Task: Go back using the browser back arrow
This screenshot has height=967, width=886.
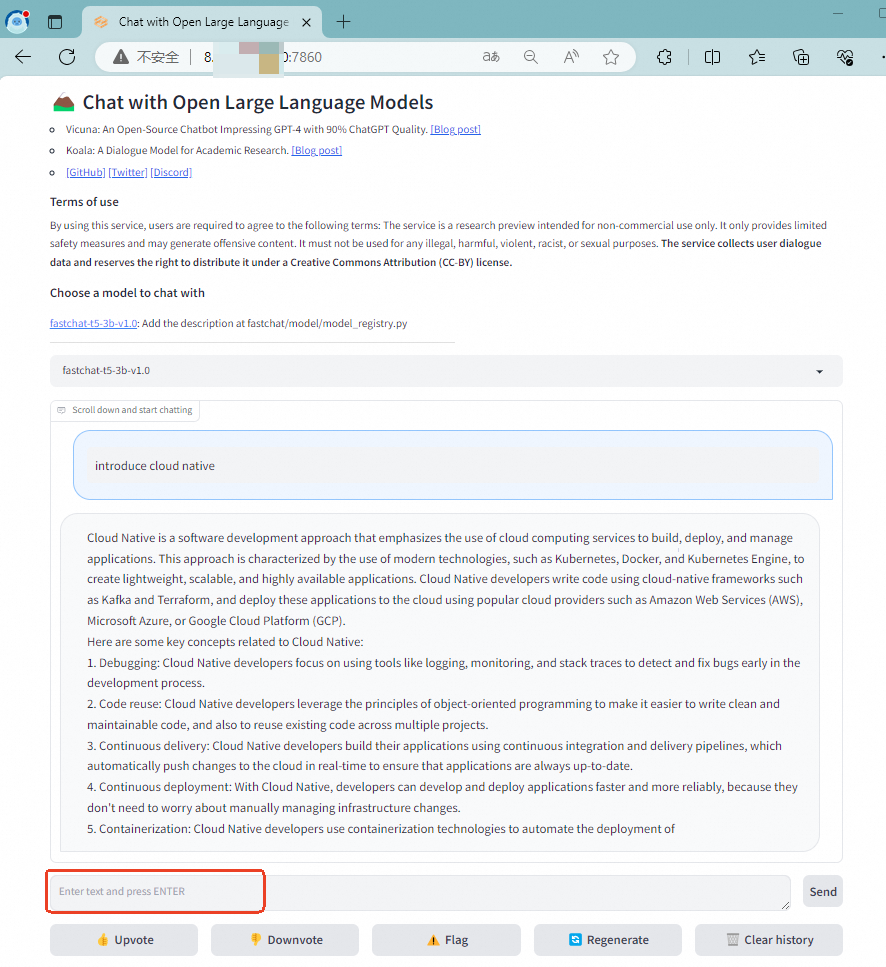Action: (23, 57)
